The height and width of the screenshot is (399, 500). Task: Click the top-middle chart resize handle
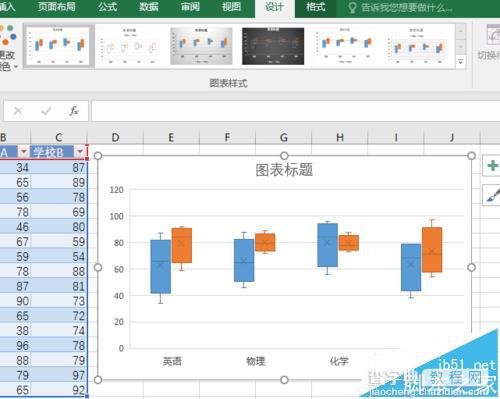tap(284, 156)
